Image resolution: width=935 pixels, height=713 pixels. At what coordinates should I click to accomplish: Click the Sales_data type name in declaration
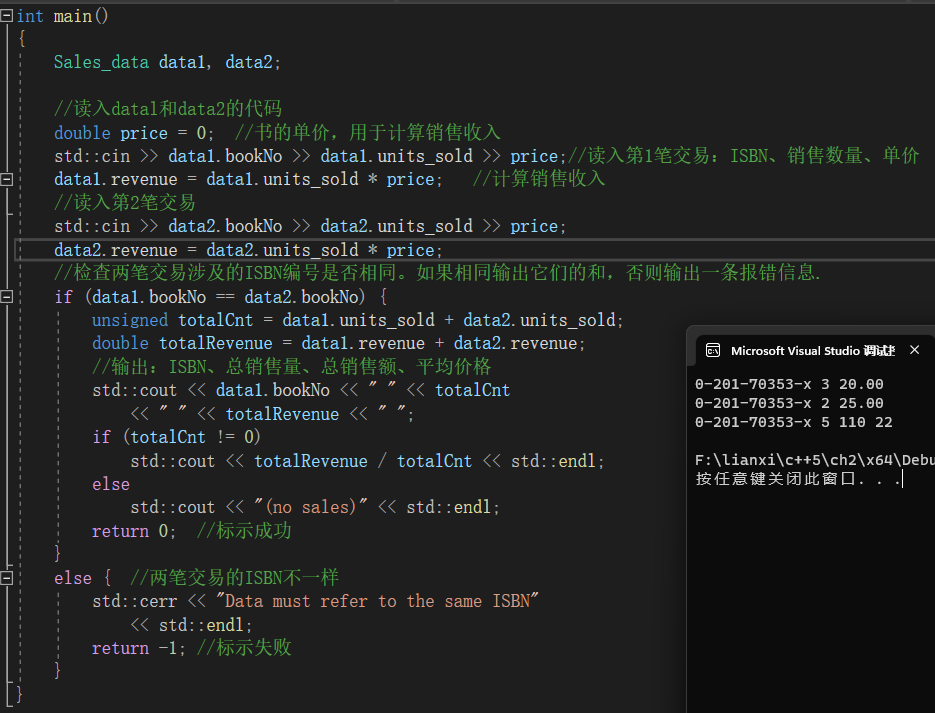pos(101,62)
